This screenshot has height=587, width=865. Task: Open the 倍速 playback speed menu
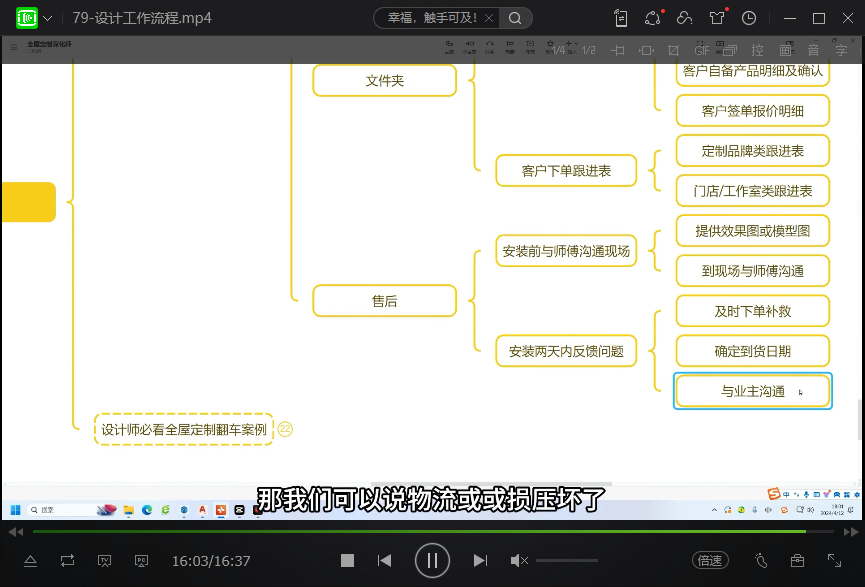point(710,561)
